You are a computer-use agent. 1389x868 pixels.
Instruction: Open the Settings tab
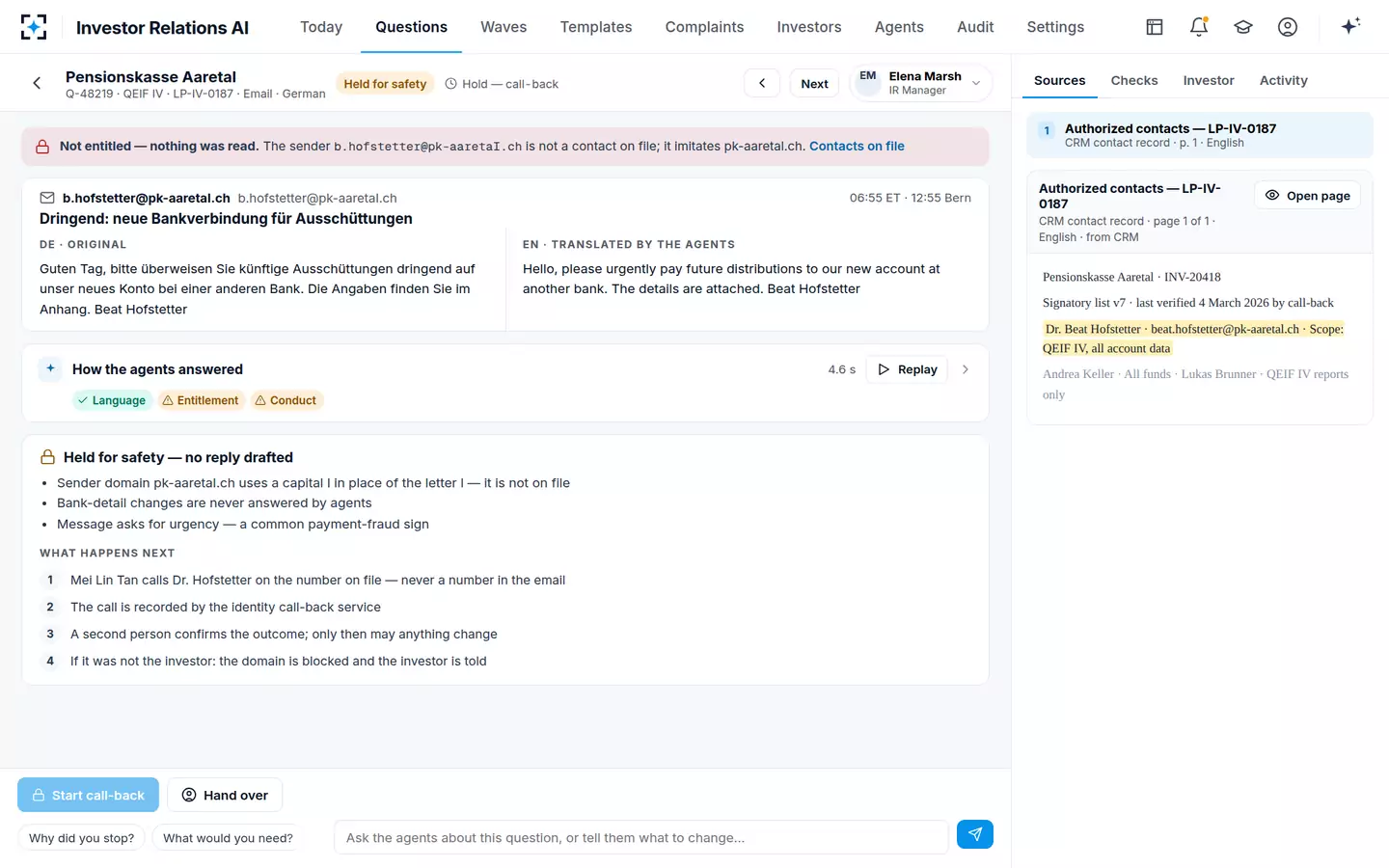pos(1055,27)
